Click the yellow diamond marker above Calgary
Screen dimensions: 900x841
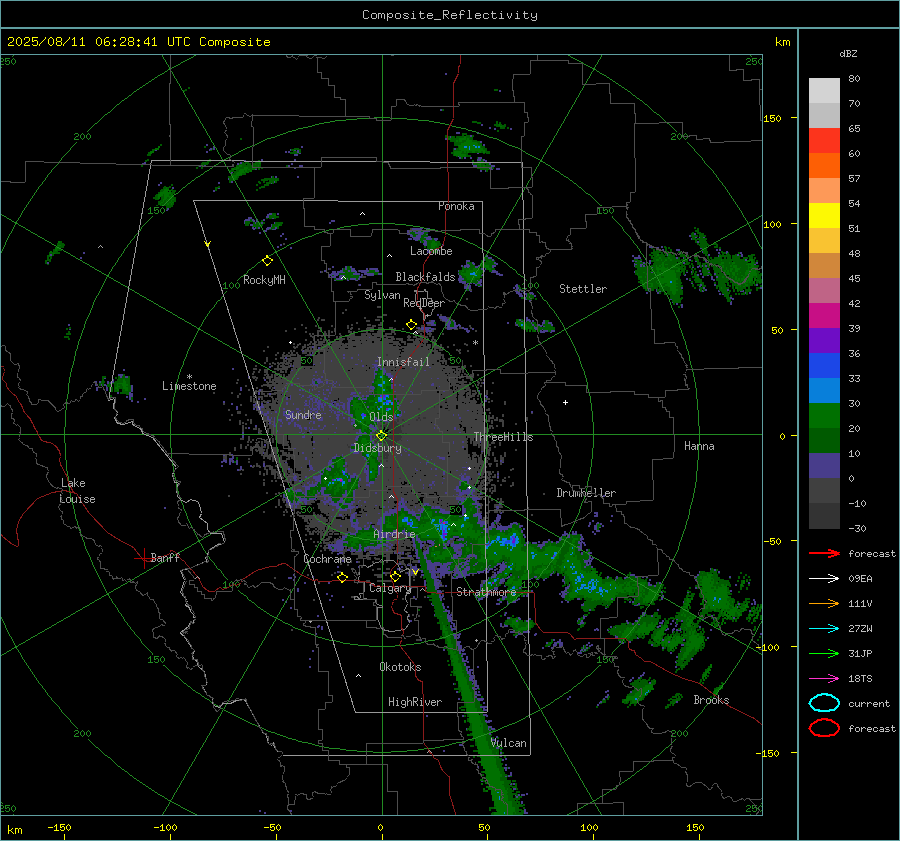pos(395,576)
